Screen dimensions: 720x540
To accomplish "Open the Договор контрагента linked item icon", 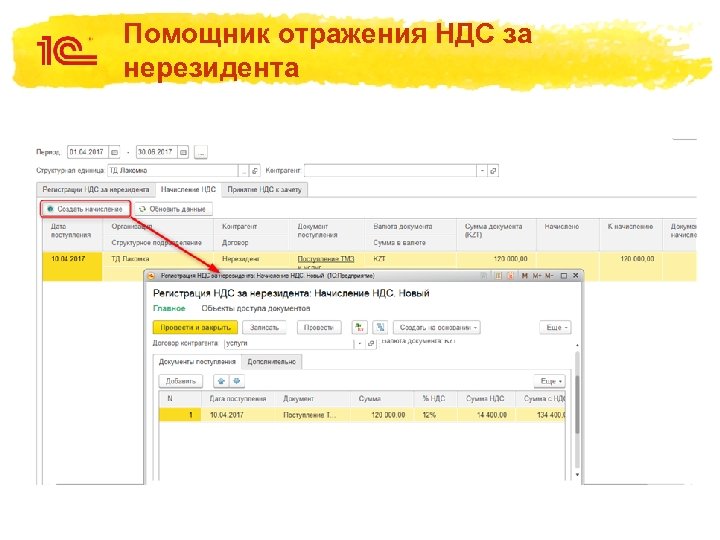I will [371, 343].
